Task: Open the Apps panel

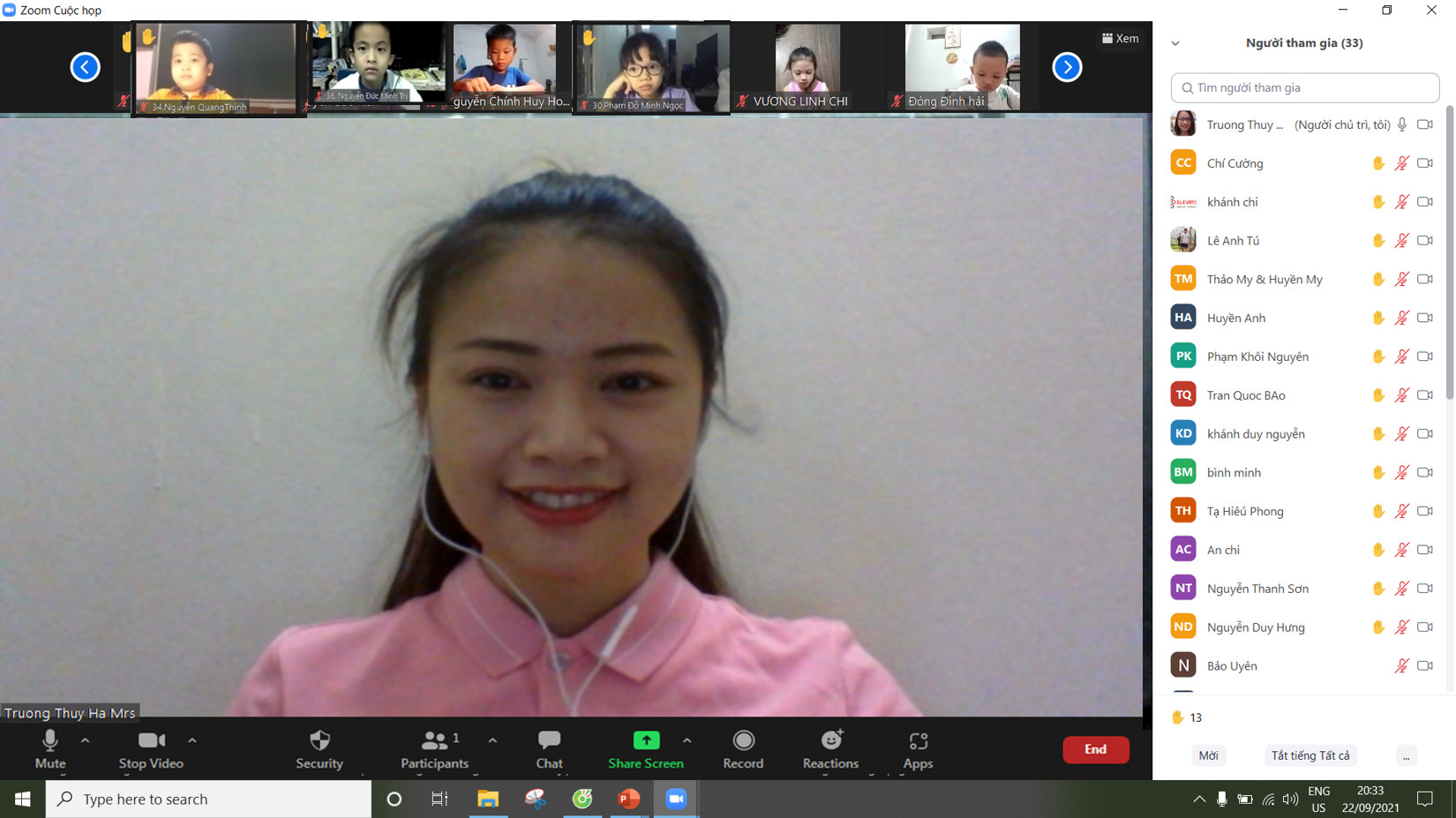Action: pos(918,749)
